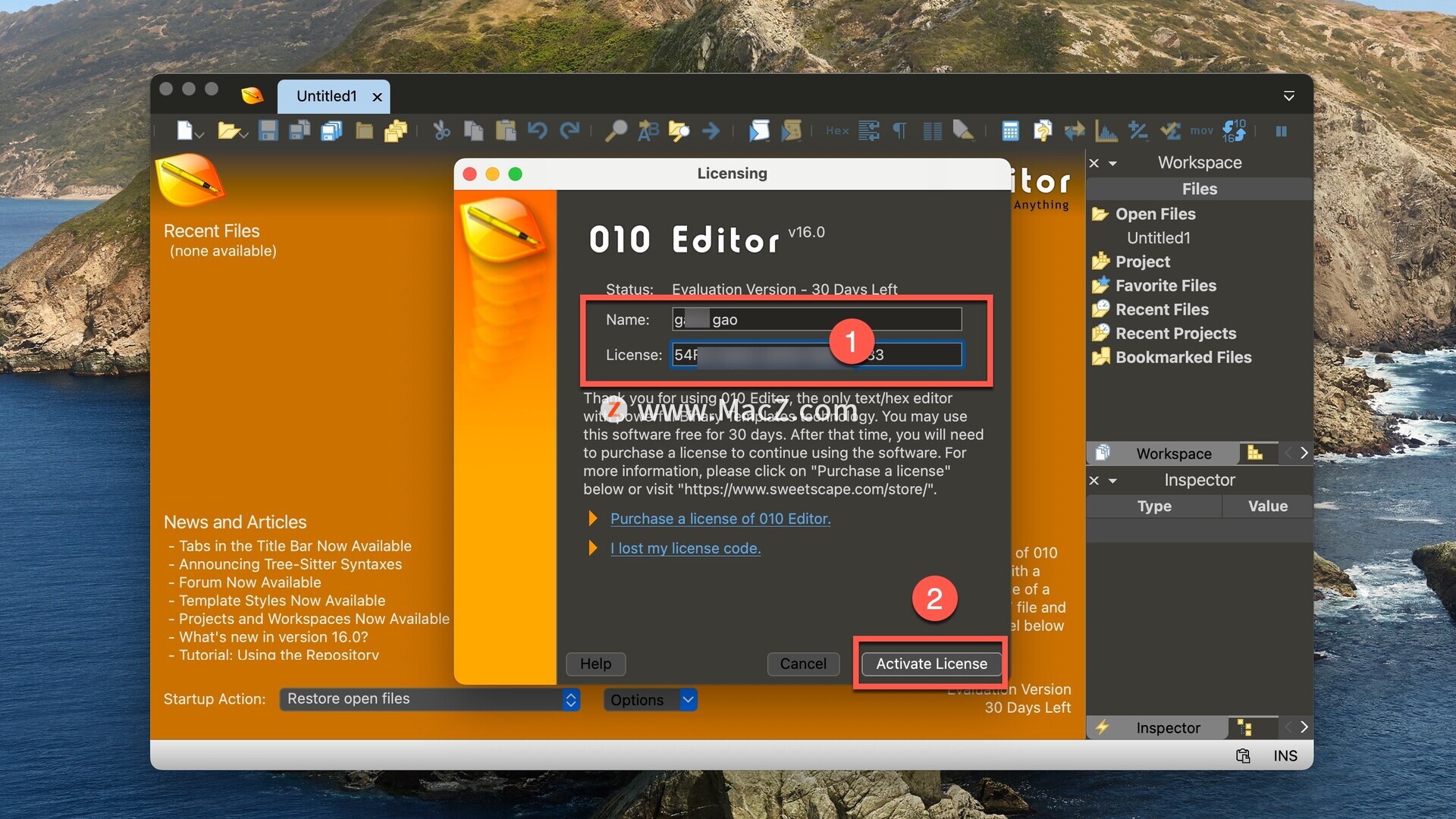
Task: Click the Undo arrow icon
Action: 537,130
